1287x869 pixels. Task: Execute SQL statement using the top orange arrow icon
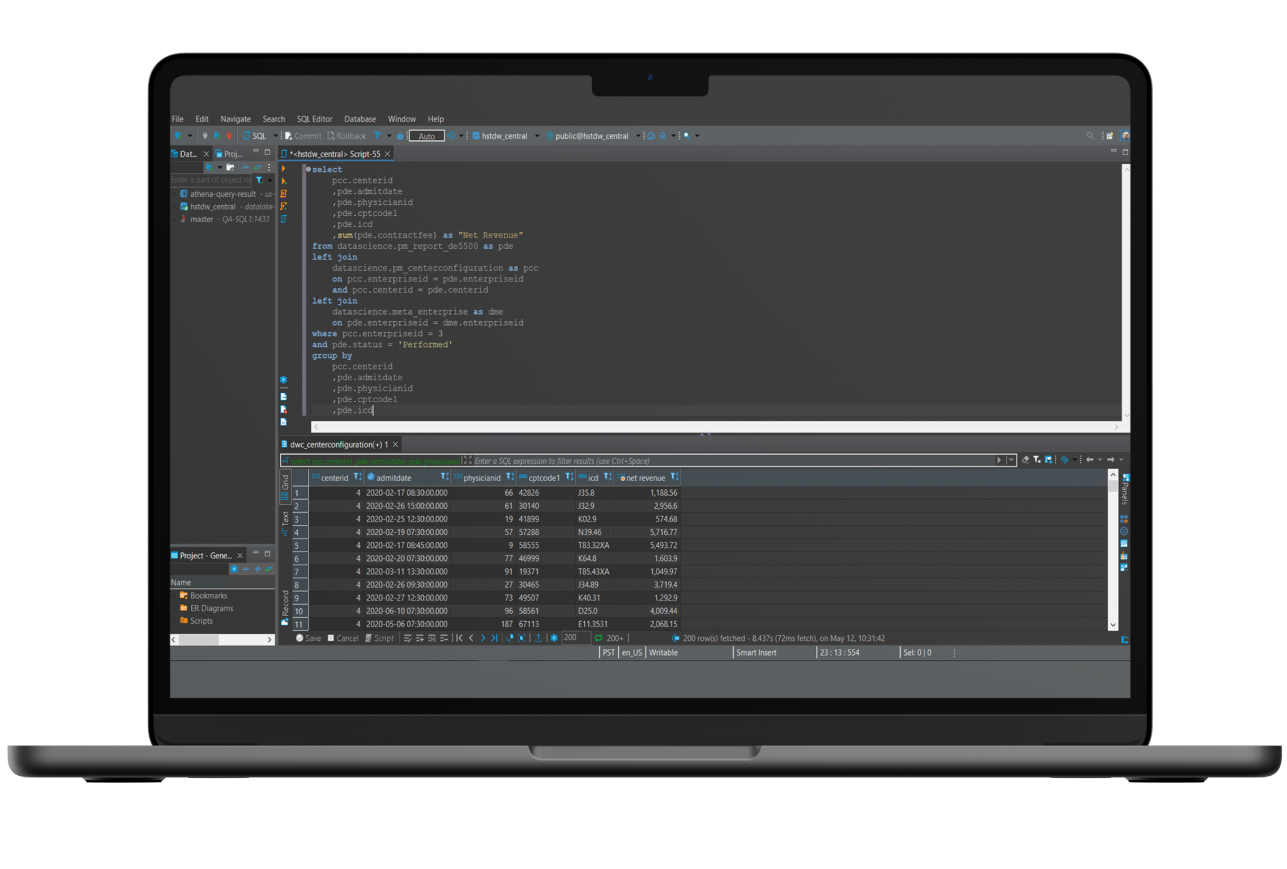tap(284, 170)
